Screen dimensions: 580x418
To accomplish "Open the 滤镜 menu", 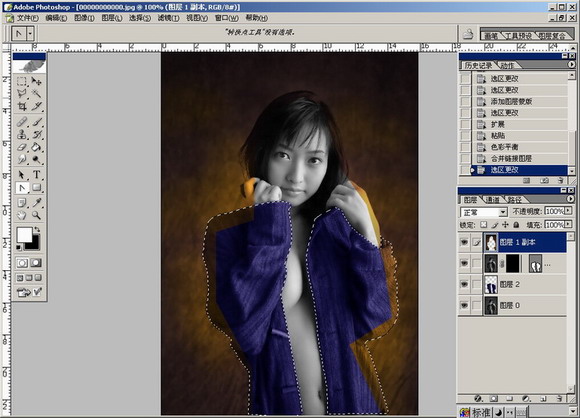I will (x=169, y=18).
